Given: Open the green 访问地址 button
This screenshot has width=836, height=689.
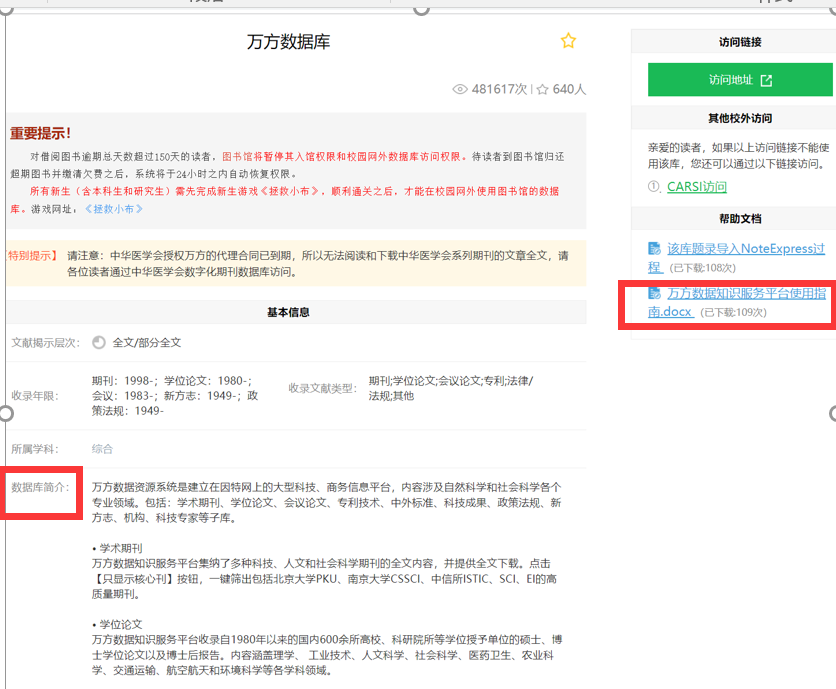Looking at the screenshot, I should [740, 80].
